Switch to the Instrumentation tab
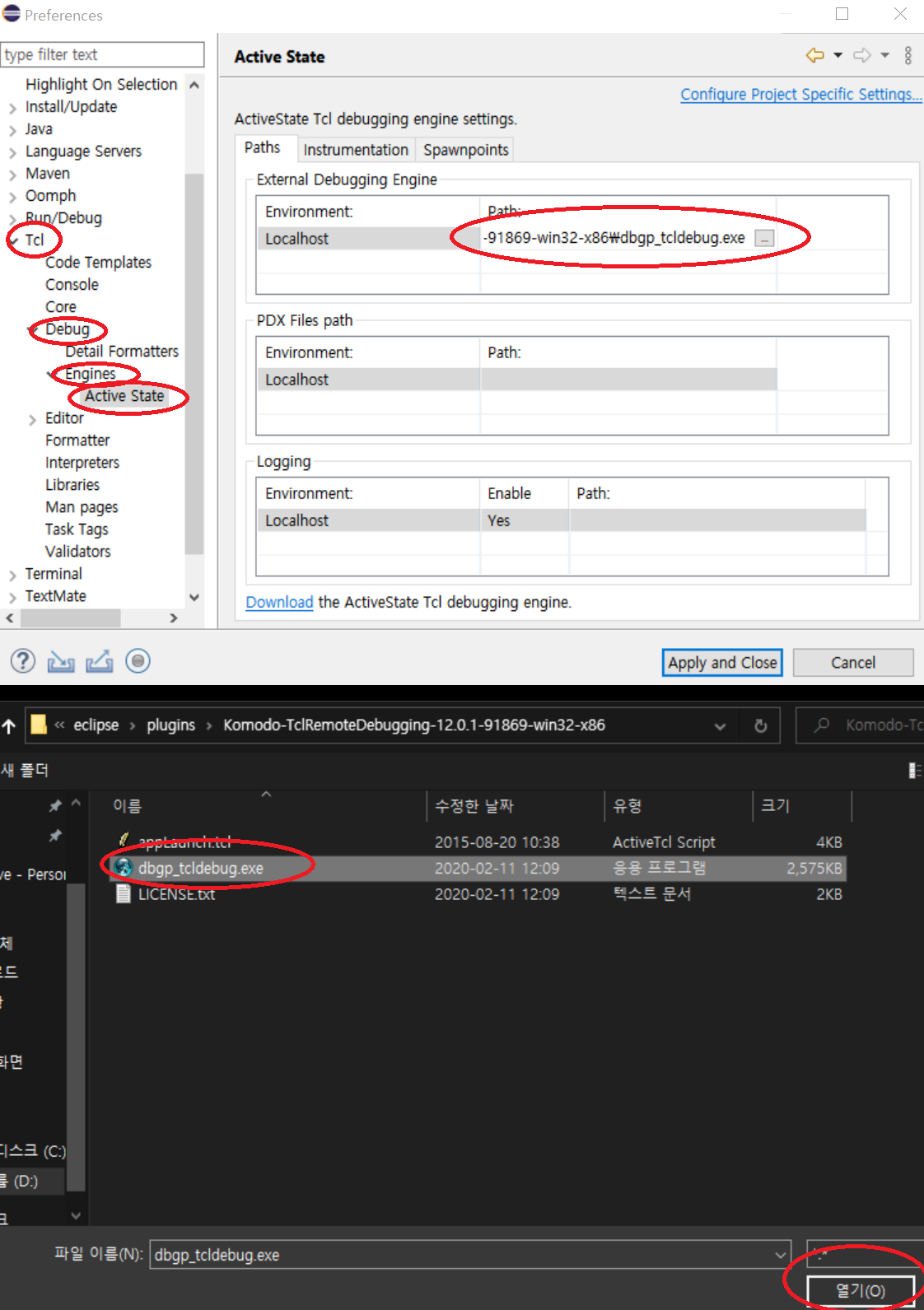 click(x=356, y=150)
